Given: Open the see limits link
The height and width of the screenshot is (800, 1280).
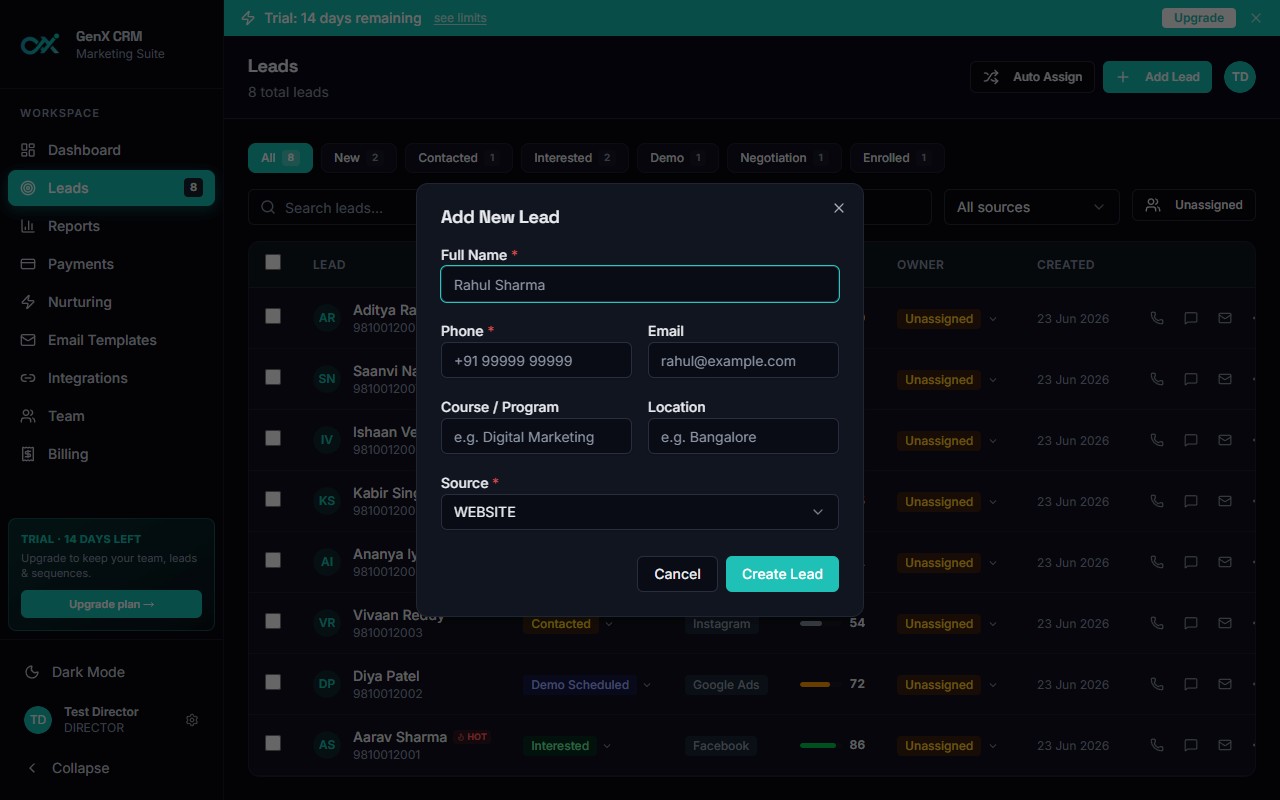Looking at the screenshot, I should point(460,18).
